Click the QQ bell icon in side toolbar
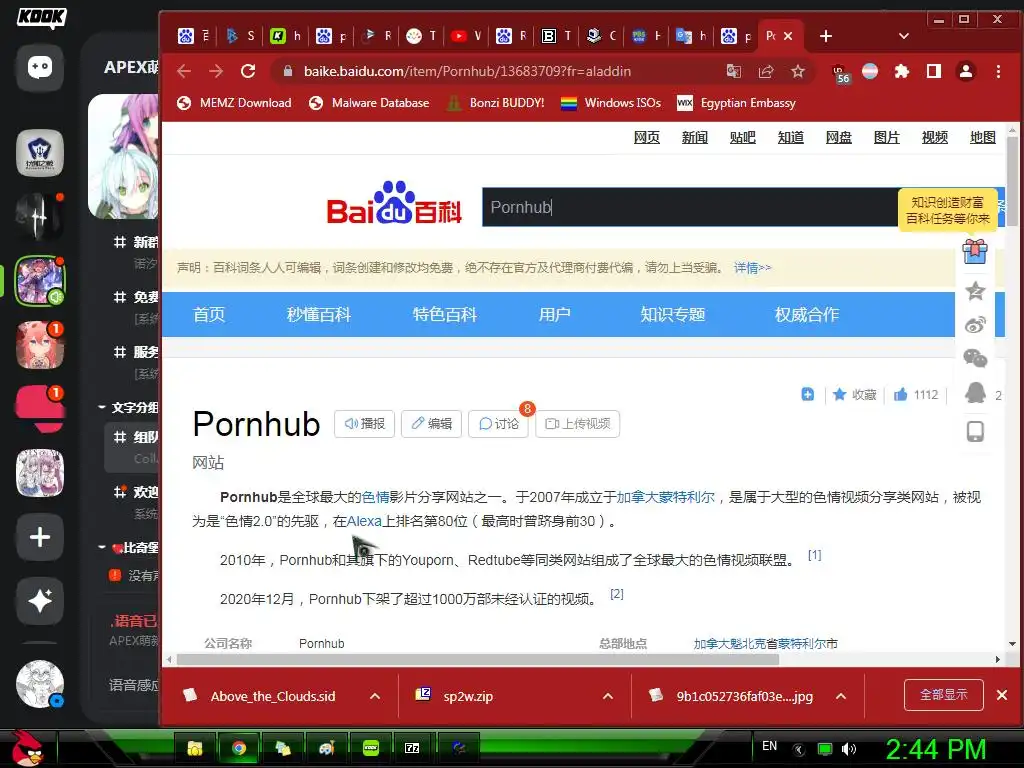This screenshot has height=768, width=1024. [975, 393]
